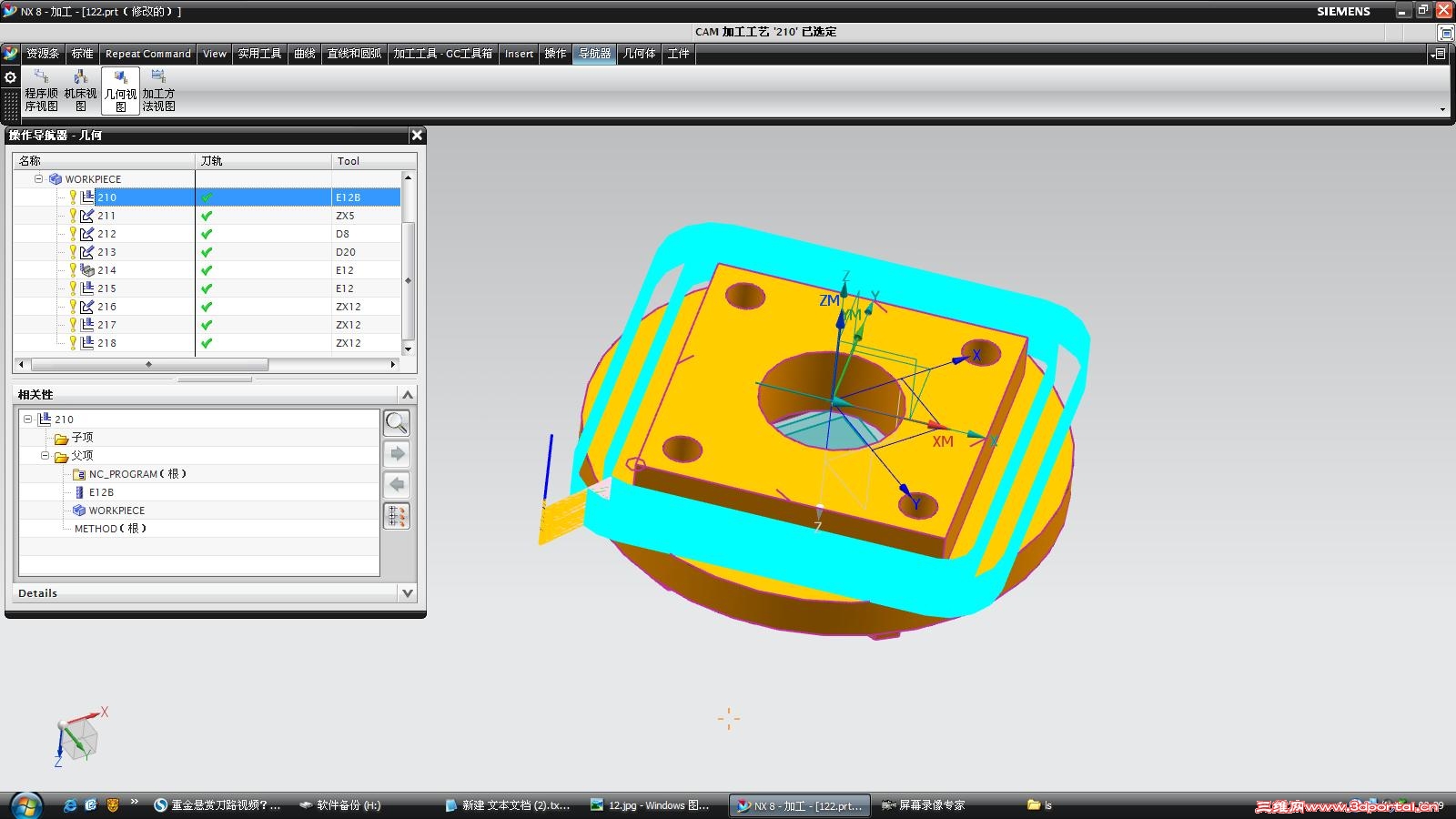The width and height of the screenshot is (1456, 819).
Task: Open the 加工工具 - GC工具箱 menu
Action: pyautogui.click(x=443, y=54)
